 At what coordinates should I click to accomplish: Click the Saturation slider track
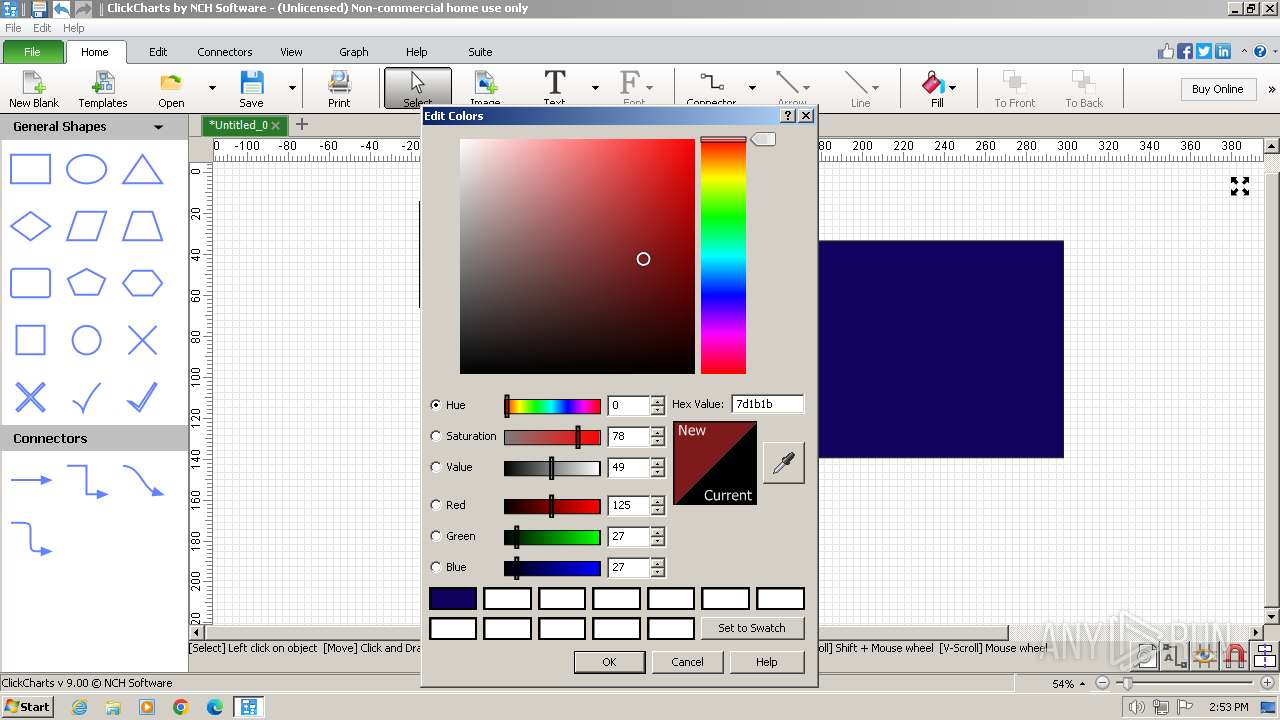(x=552, y=436)
